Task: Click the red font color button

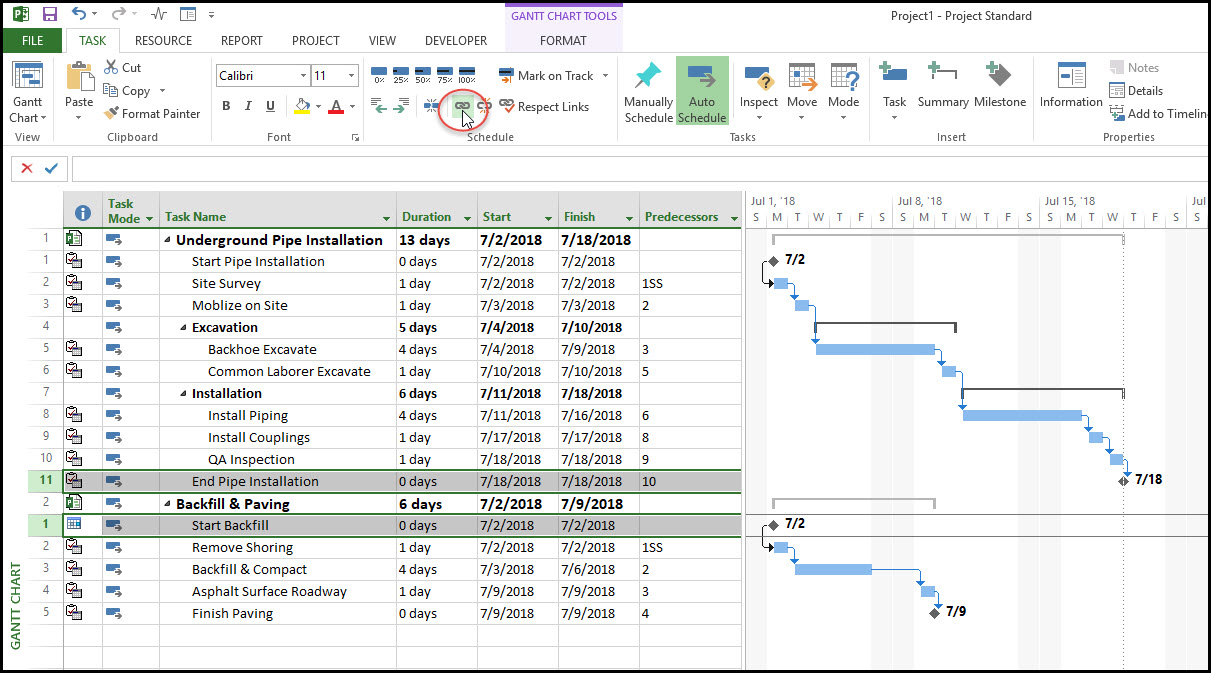Action: (336, 106)
